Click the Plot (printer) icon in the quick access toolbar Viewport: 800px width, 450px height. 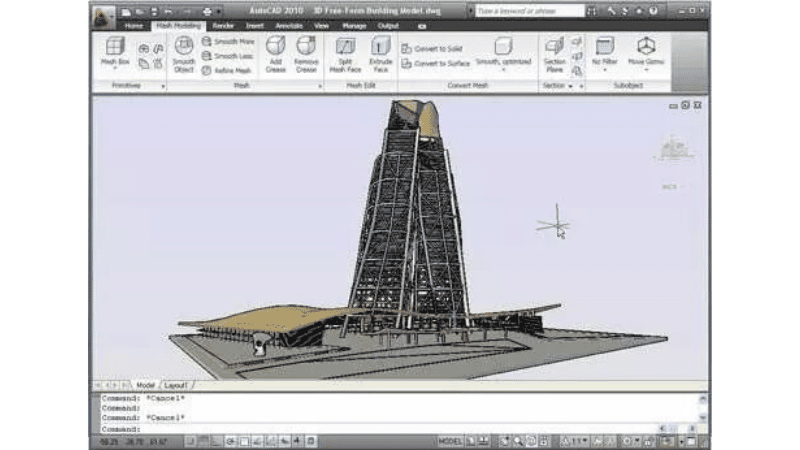tap(207, 11)
